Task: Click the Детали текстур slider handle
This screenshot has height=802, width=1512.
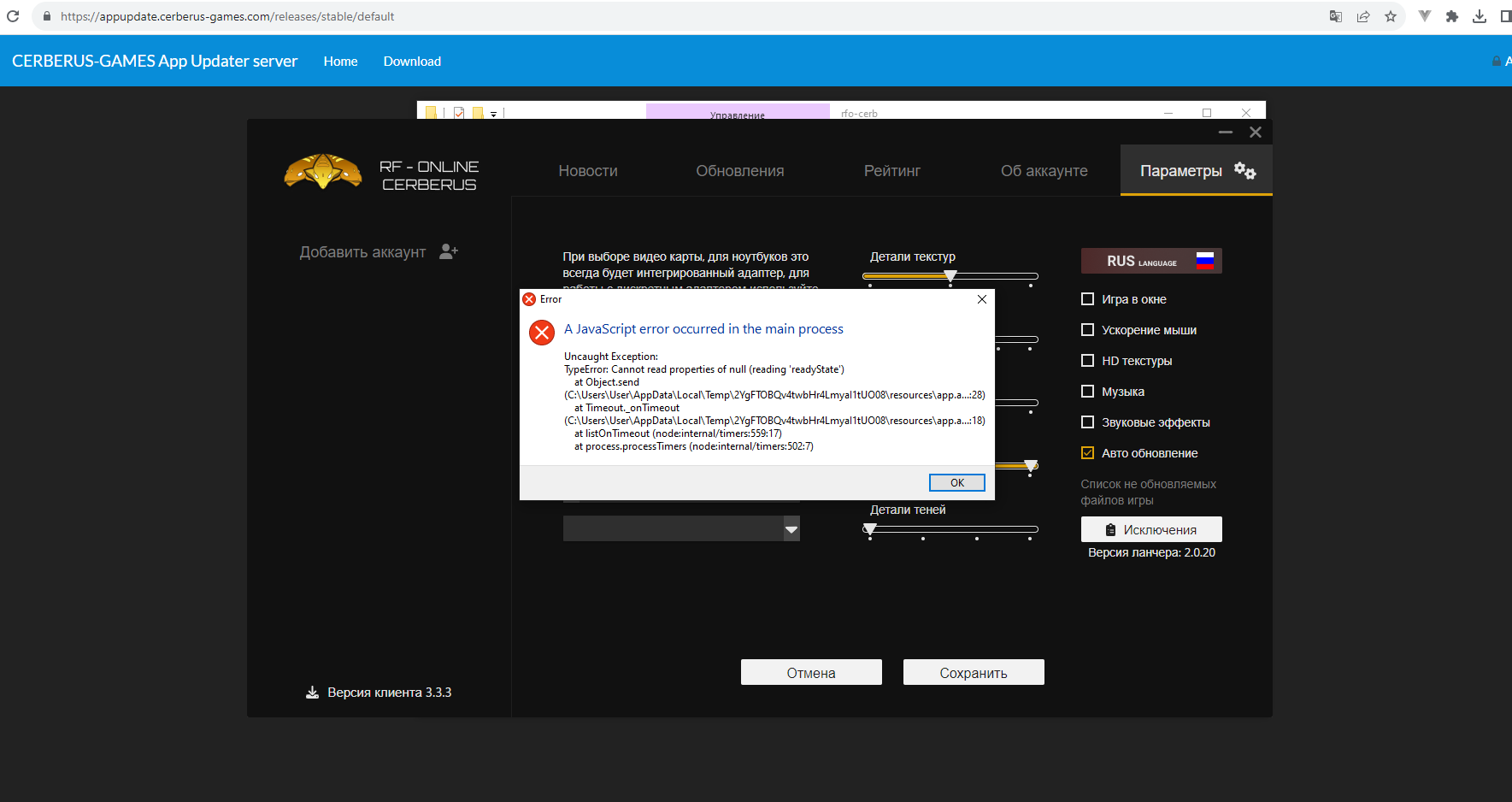Action: [950, 276]
